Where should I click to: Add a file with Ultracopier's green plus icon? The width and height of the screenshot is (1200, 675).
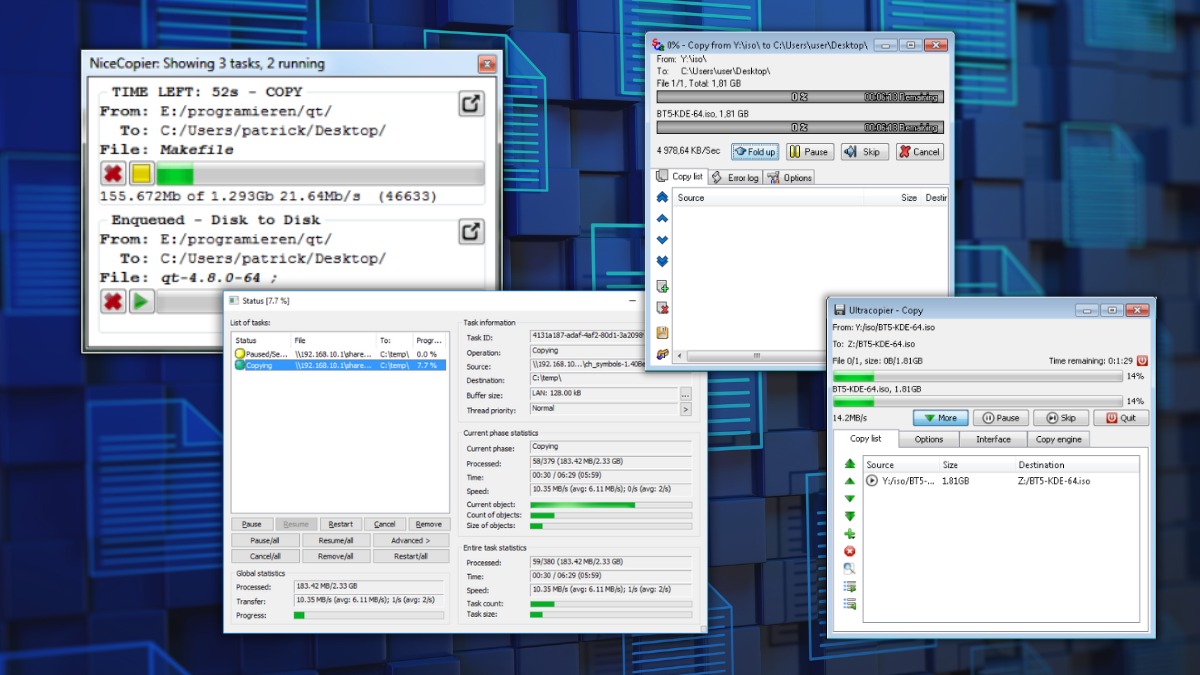coord(850,534)
